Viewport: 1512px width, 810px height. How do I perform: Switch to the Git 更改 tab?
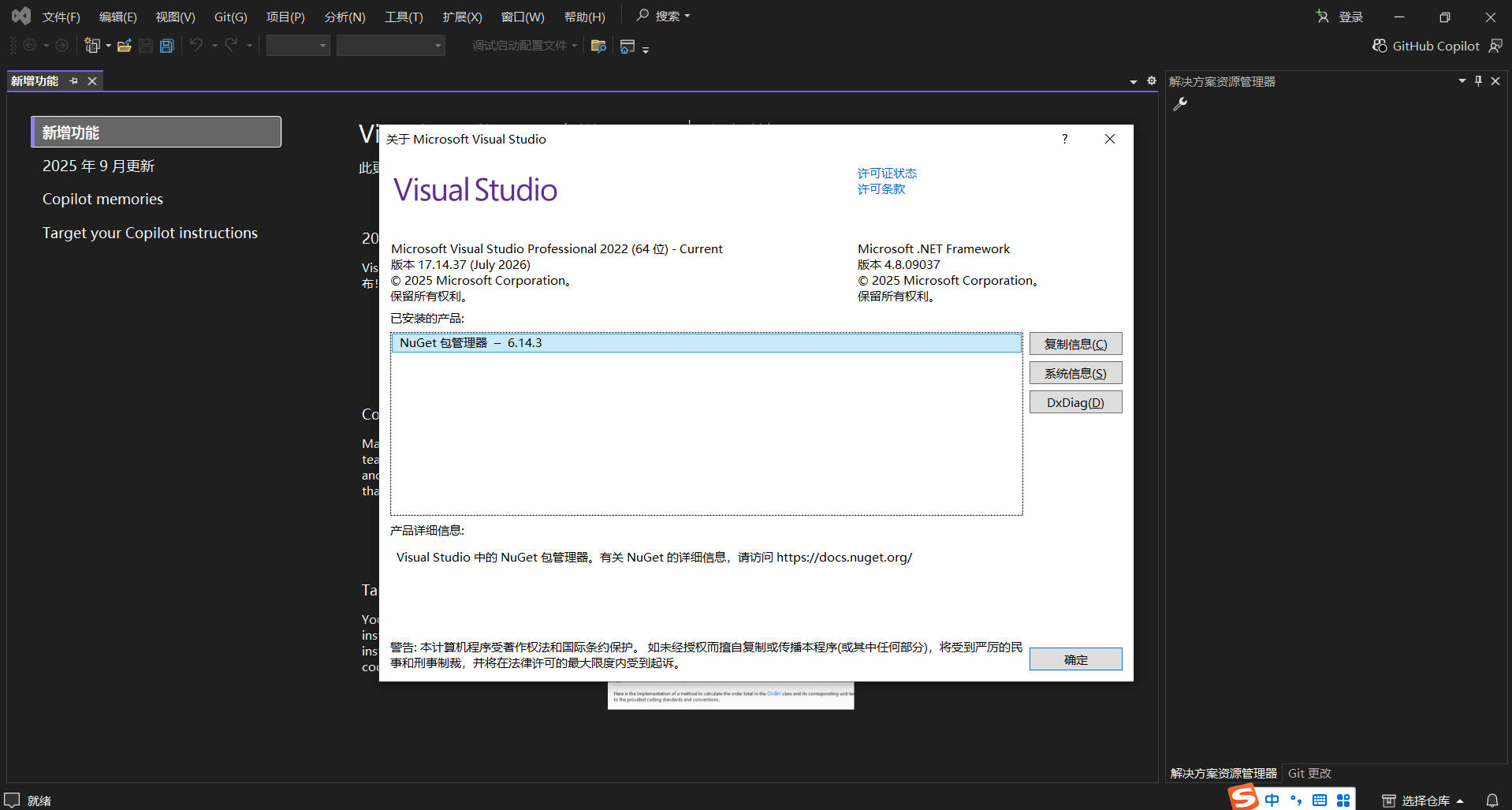(1309, 773)
